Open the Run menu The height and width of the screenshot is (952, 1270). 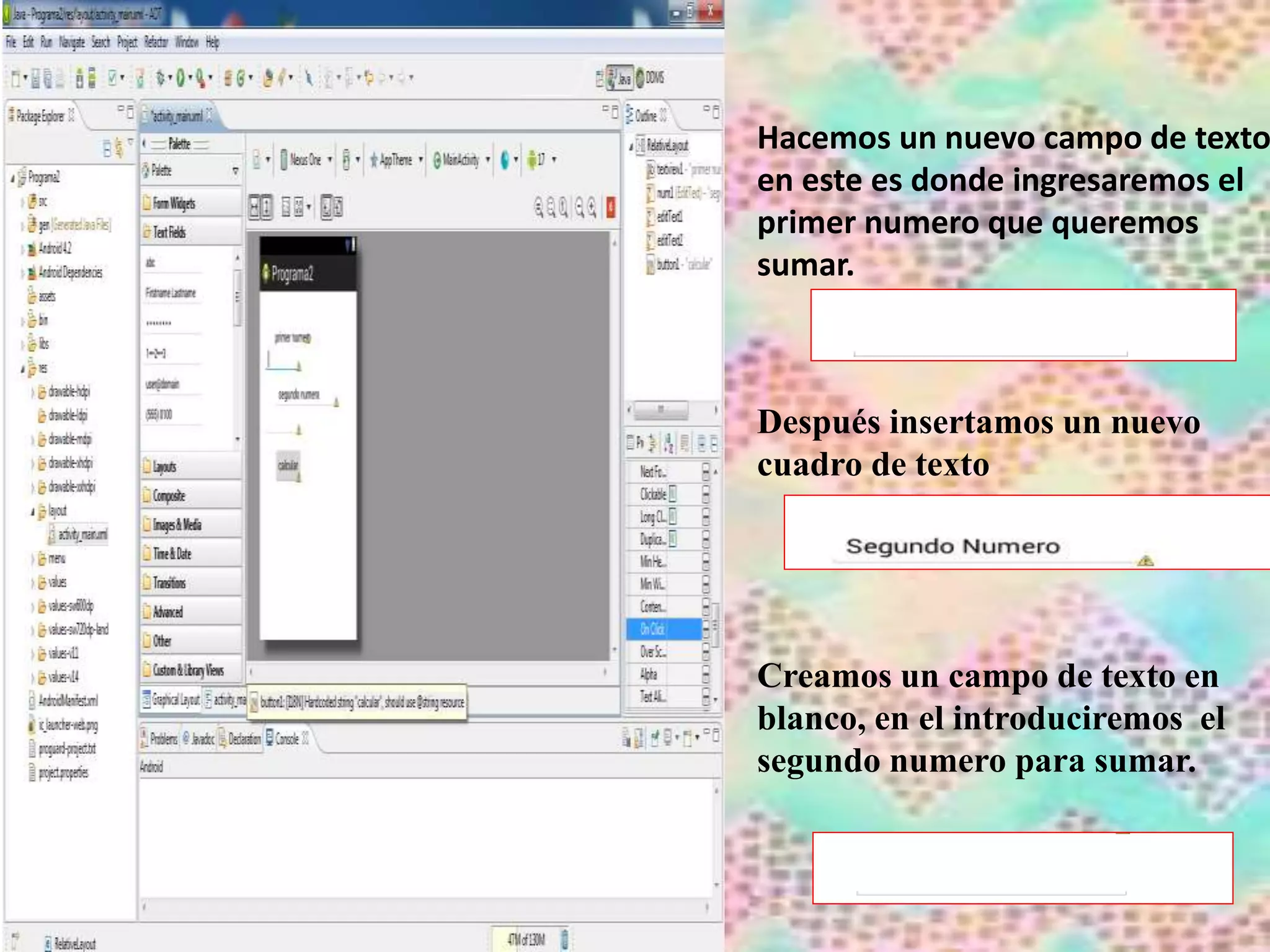(x=47, y=42)
